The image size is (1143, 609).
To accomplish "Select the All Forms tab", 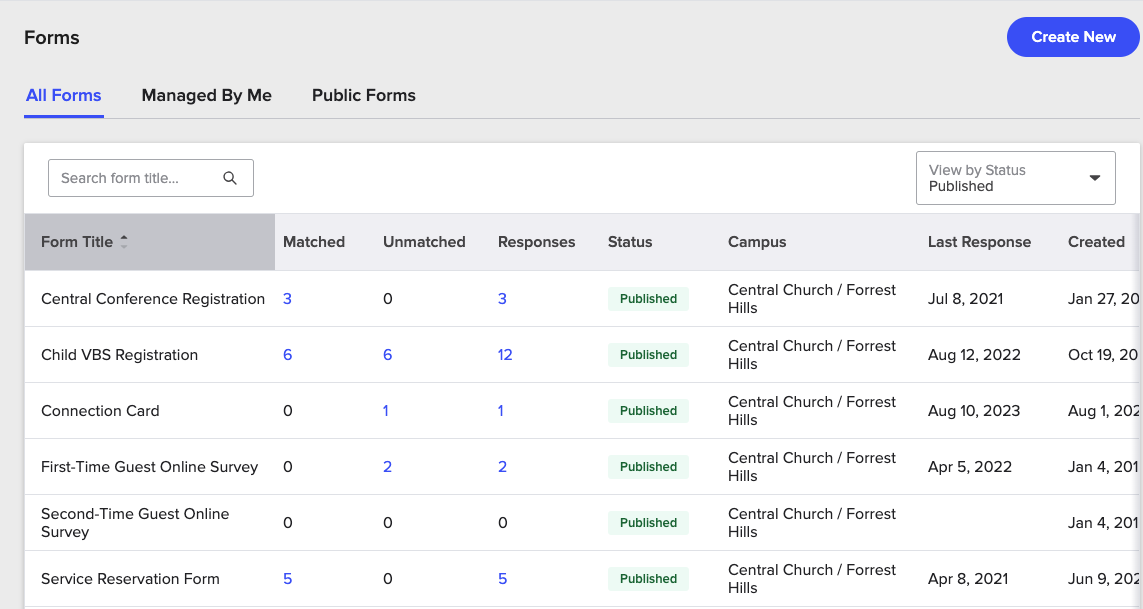I will pos(63,95).
